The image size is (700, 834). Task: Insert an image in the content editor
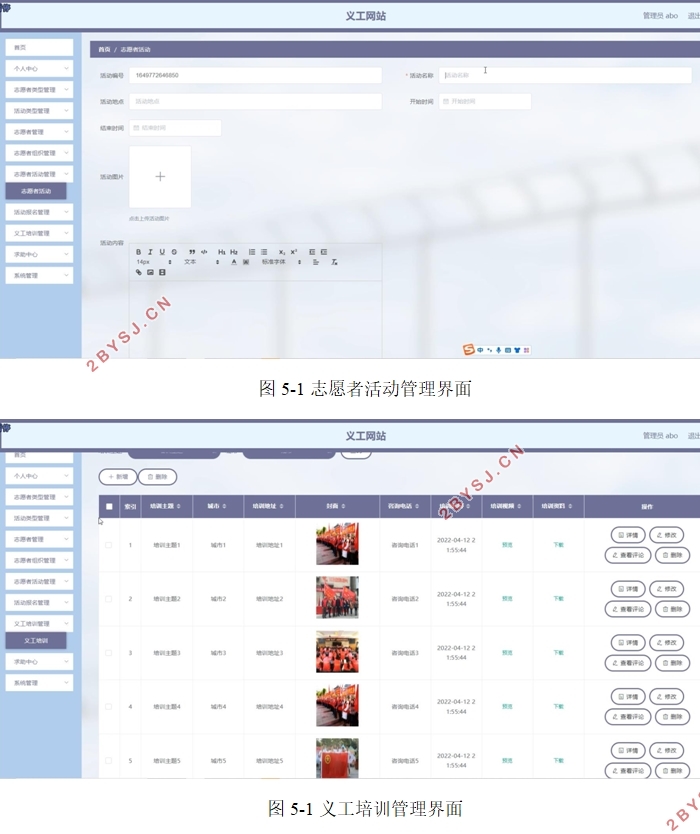pos(150,272)
